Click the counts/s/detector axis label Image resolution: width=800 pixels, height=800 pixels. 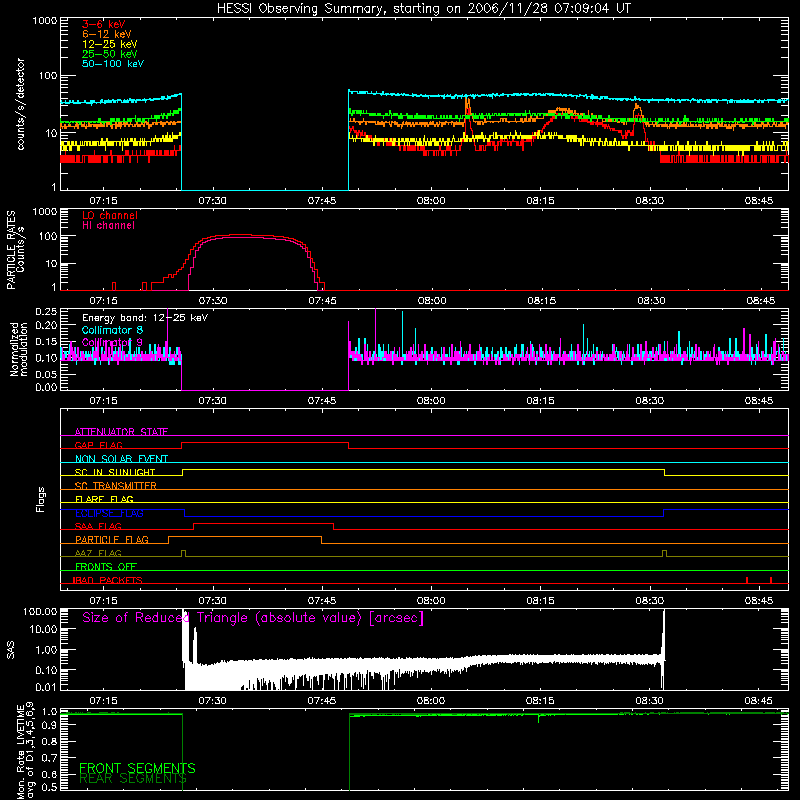(21, 104)
